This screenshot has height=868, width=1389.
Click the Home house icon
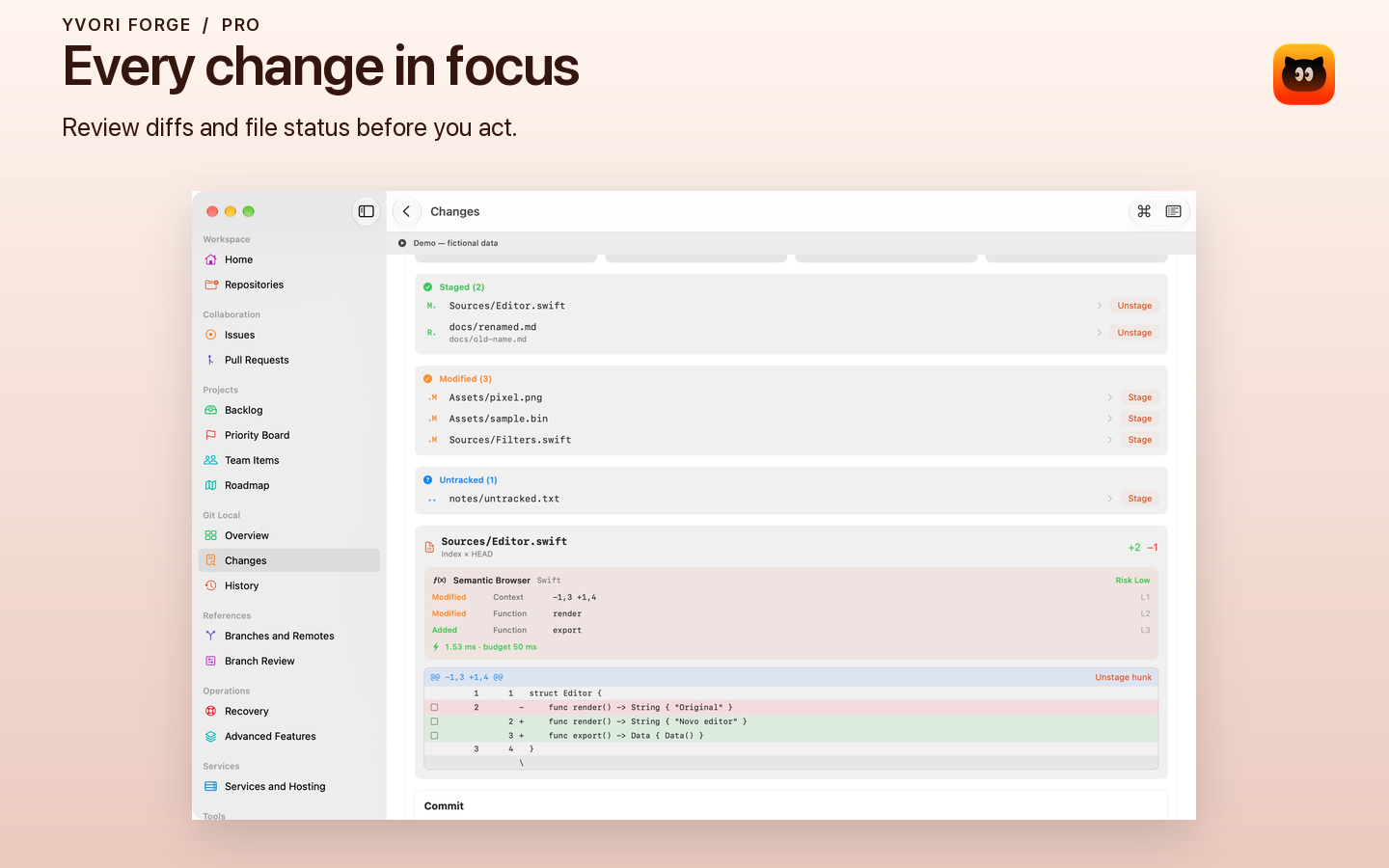[211, 259]
